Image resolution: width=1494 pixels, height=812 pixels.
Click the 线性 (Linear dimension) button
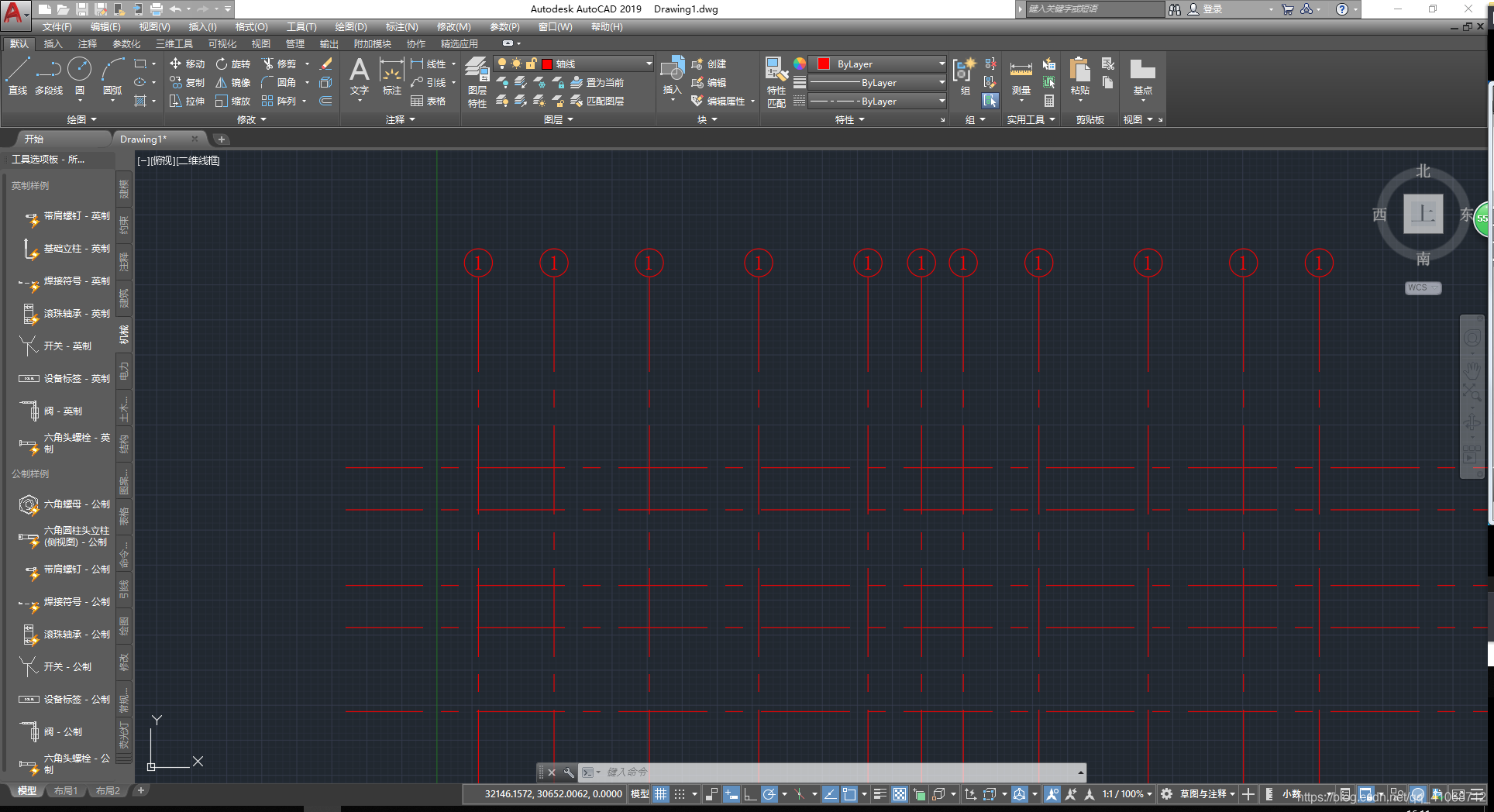tap(429, 64)
